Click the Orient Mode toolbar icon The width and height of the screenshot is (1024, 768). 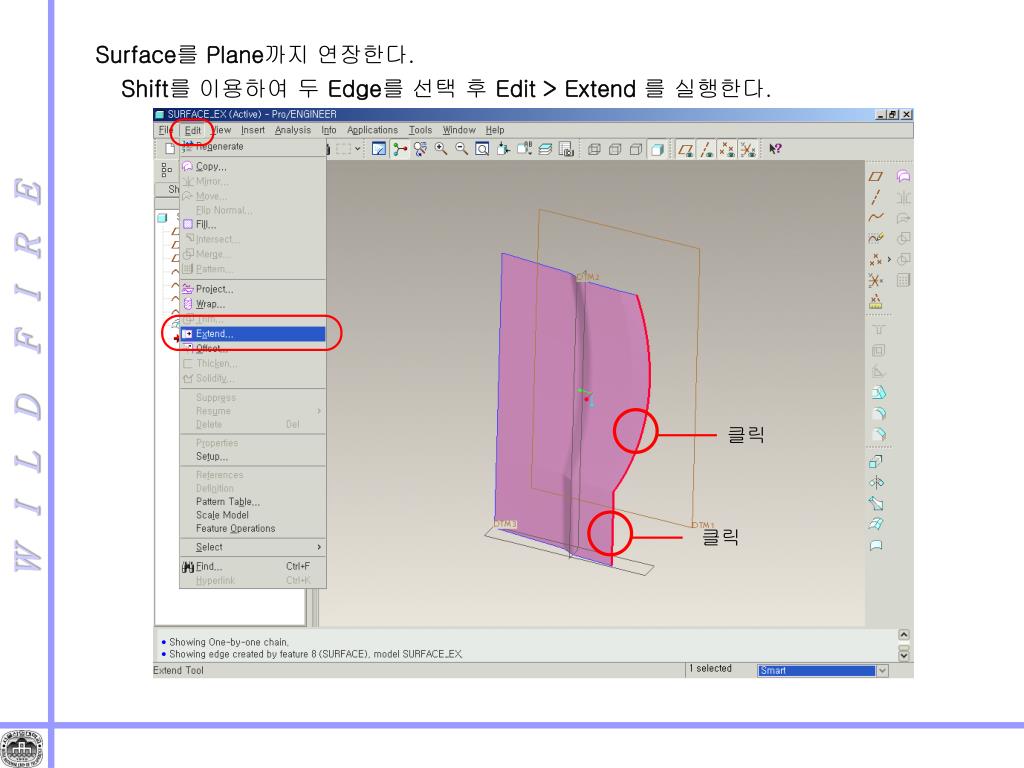(421, 149)
